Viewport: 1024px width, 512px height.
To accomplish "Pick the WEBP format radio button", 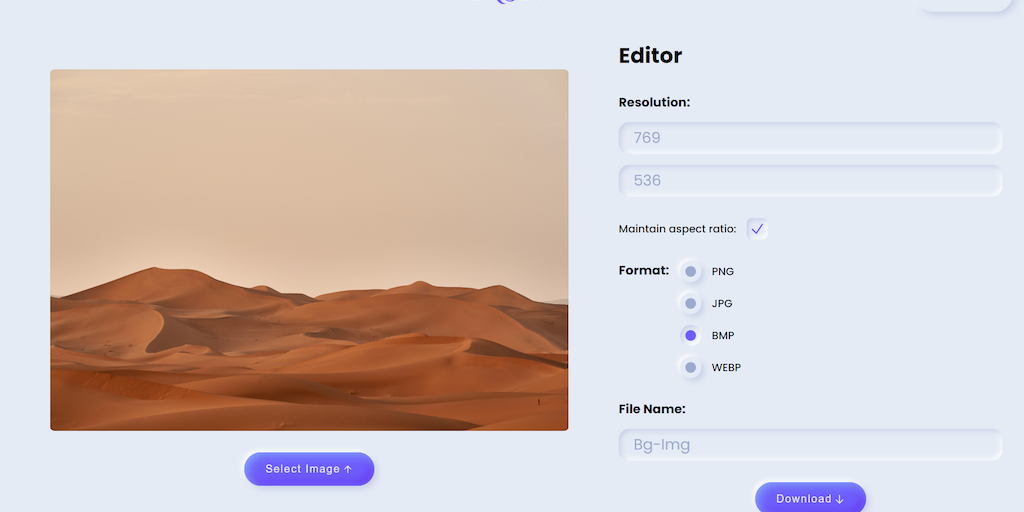I will click(690, 367).
